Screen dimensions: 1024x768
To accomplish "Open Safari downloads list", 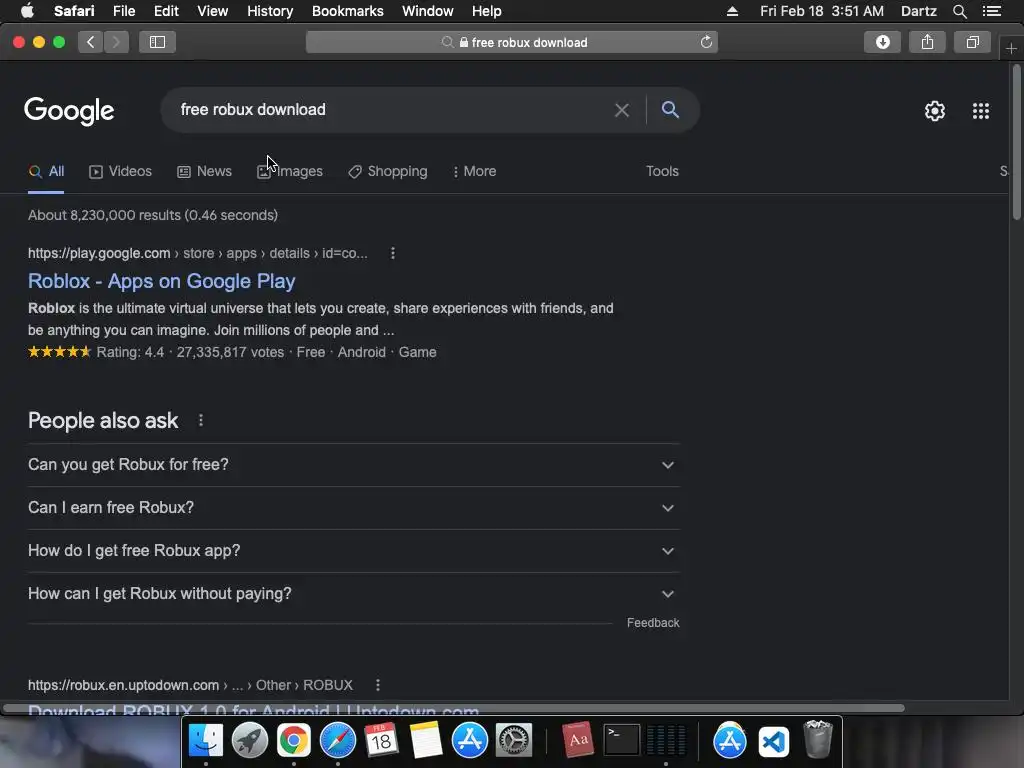I will tap(882, 42).
